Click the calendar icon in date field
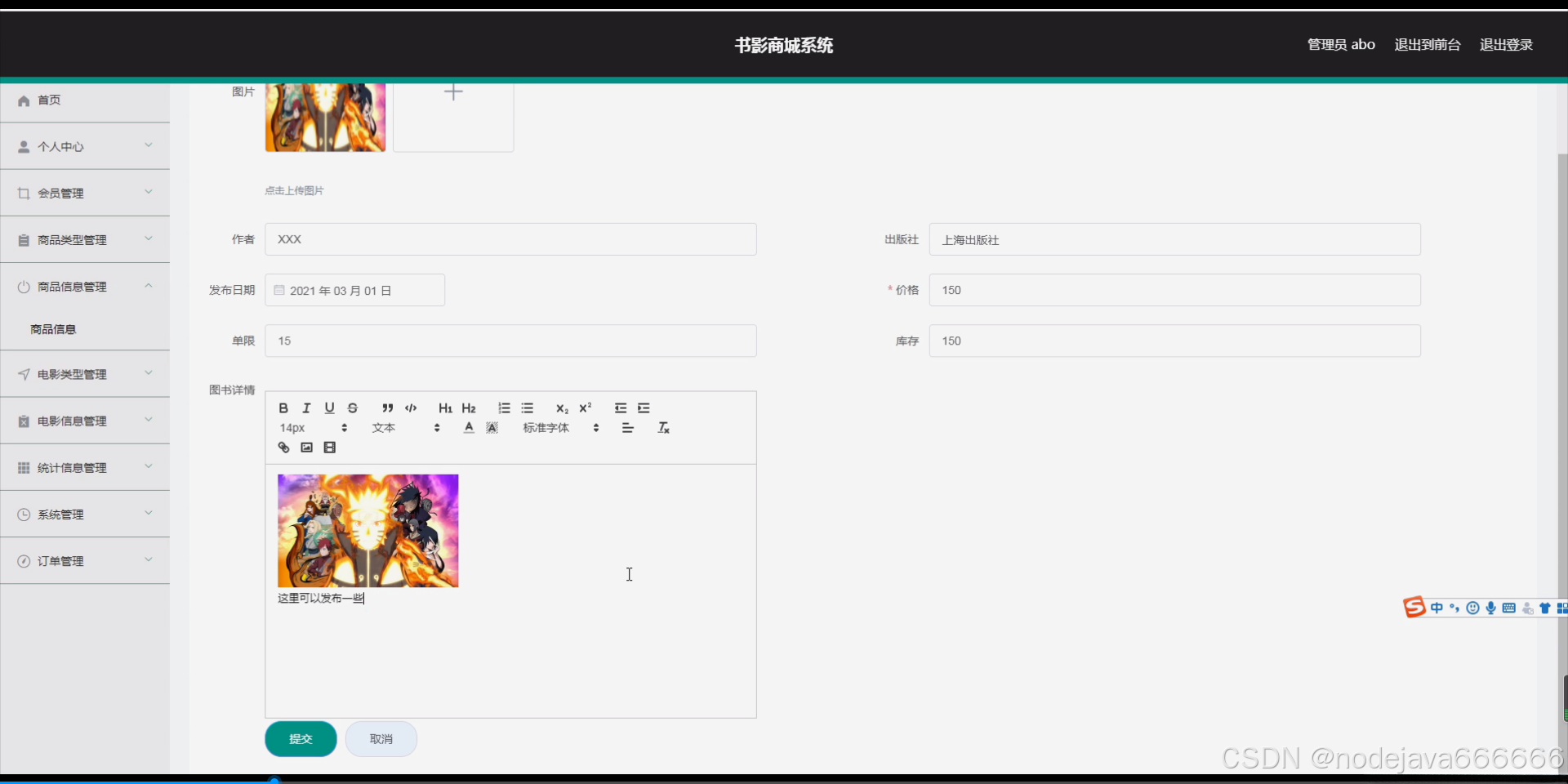 (x=279, y=290)
